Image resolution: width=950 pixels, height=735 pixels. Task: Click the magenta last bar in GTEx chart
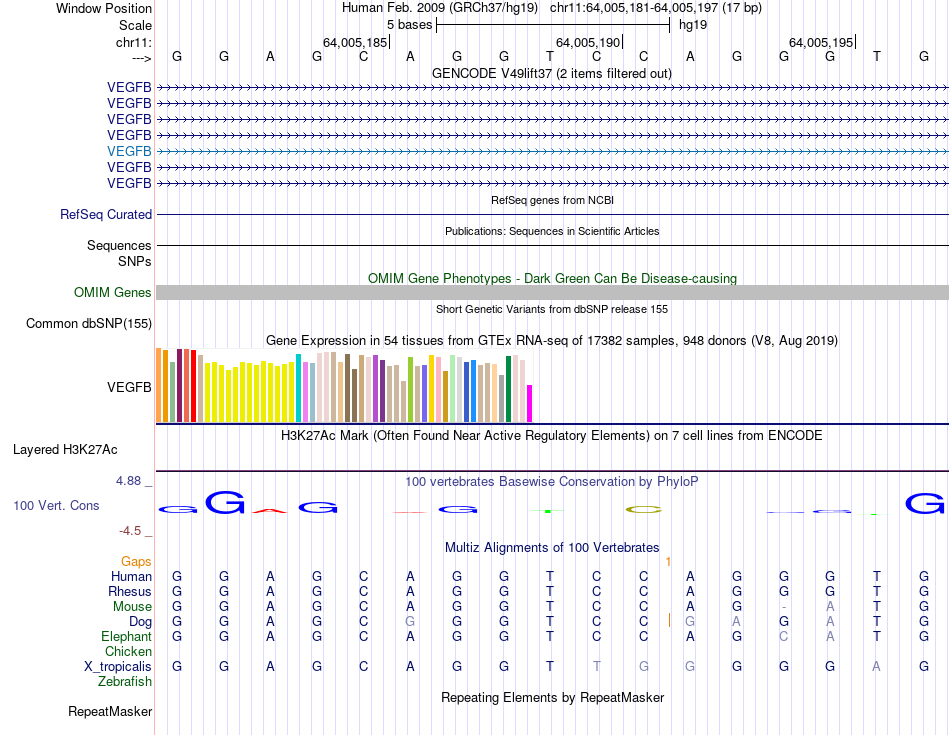(x=529, y=404)
